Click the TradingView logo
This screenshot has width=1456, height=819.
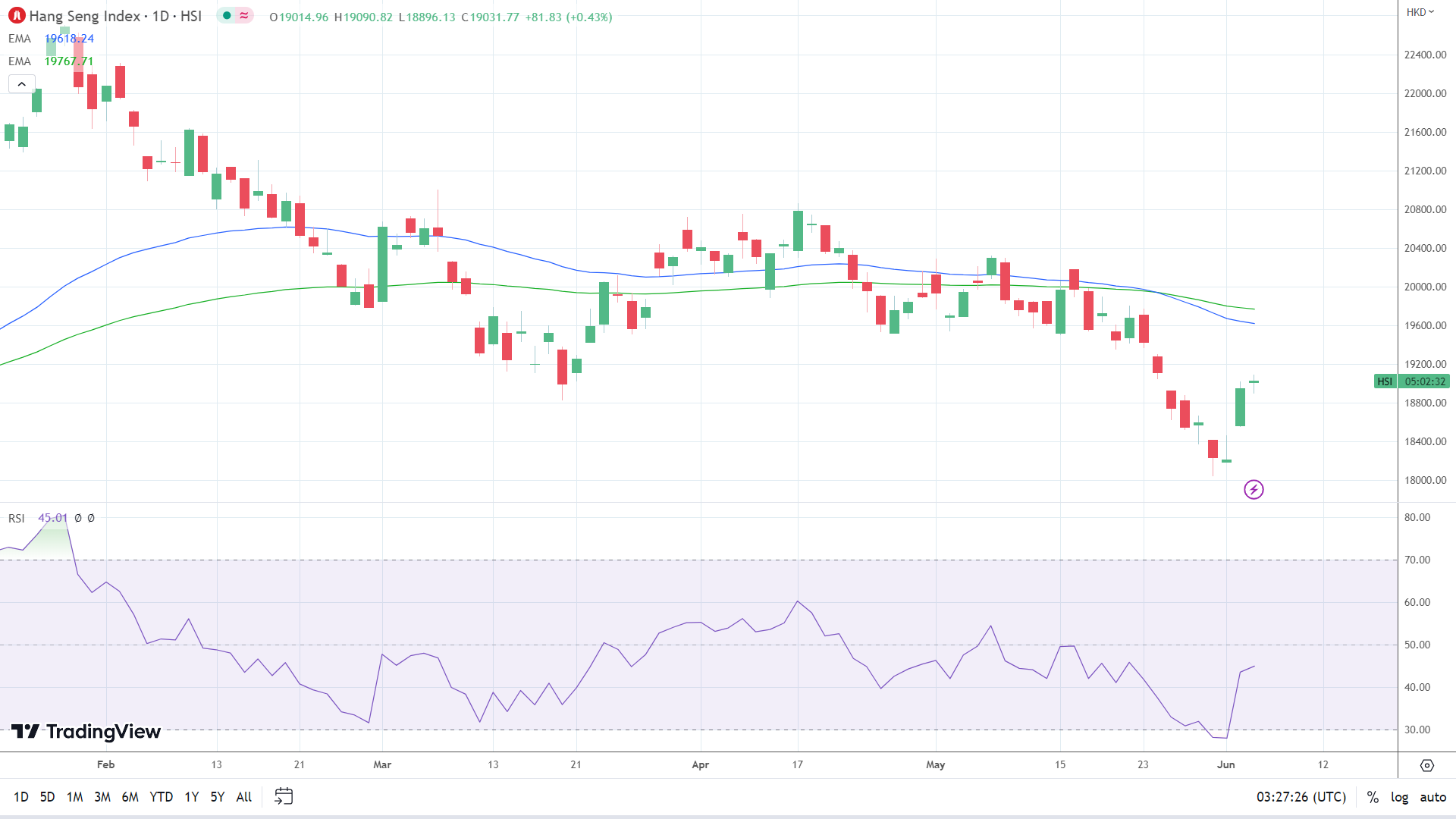tap(86, 731)
